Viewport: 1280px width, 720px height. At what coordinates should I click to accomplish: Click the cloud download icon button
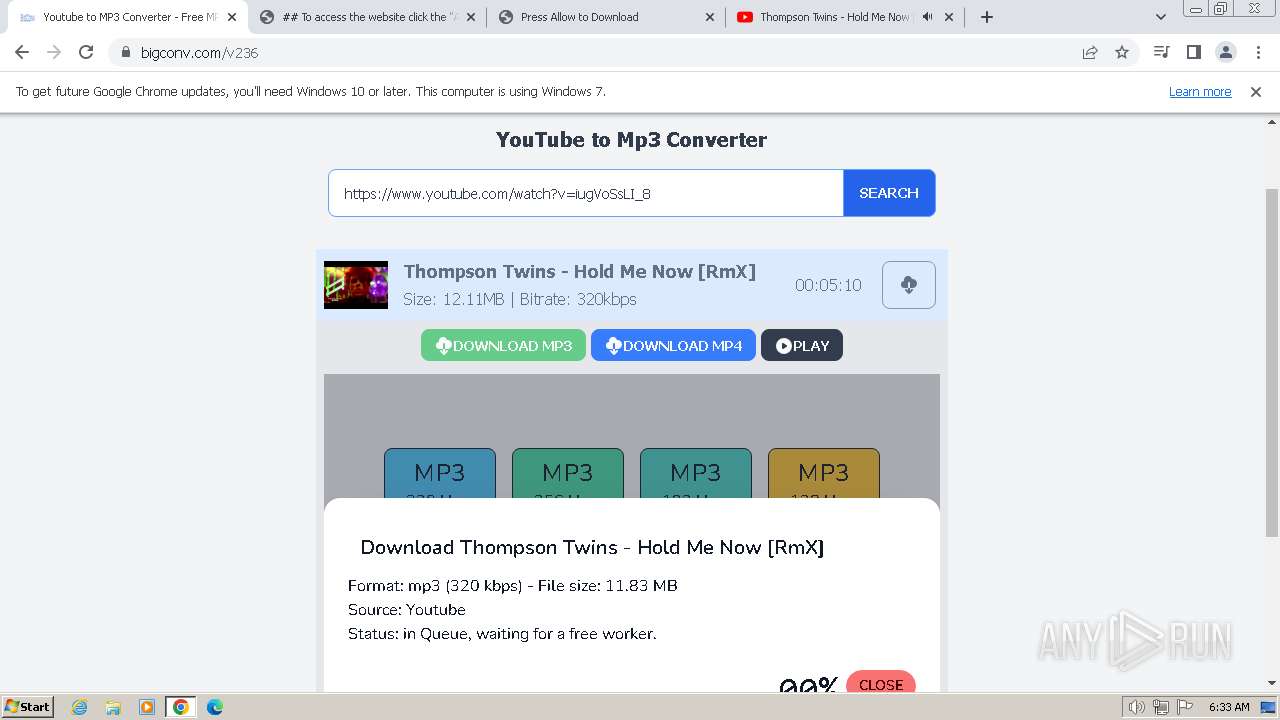tap(909, 285)
